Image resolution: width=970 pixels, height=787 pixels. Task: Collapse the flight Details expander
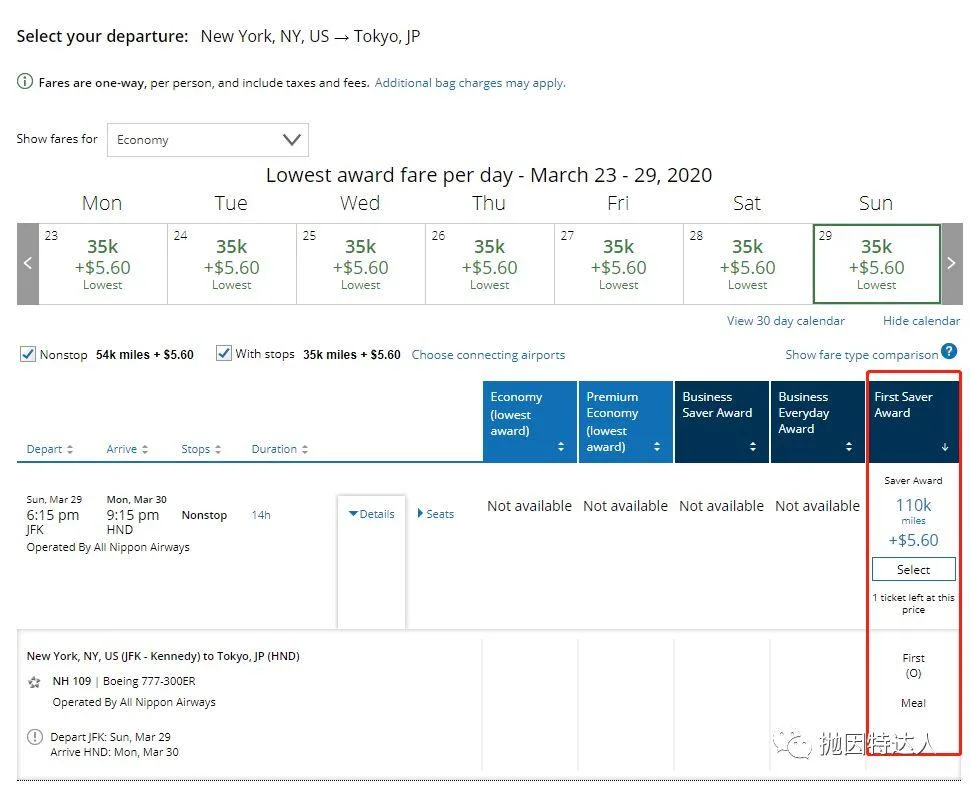[x=372, y=514]
